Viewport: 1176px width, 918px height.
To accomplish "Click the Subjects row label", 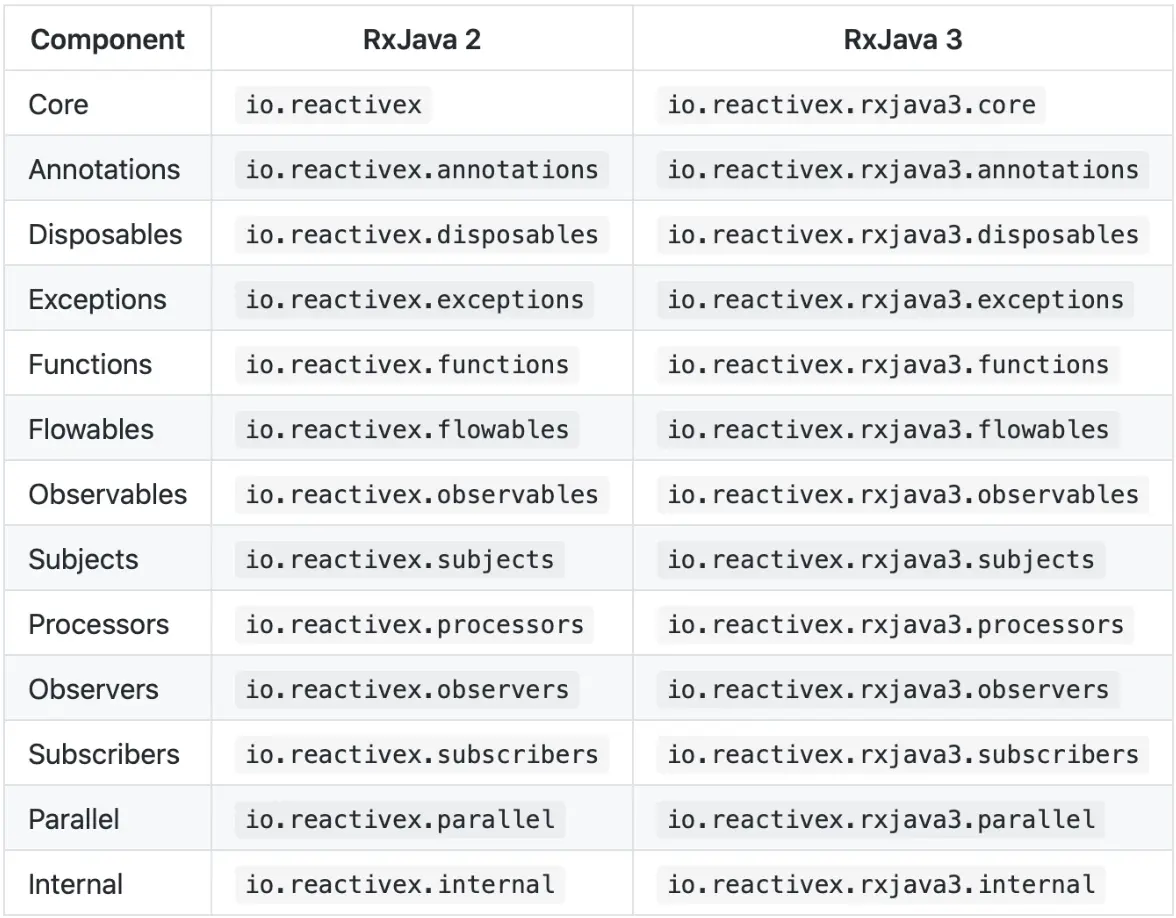I will click(x=83, y=560).
